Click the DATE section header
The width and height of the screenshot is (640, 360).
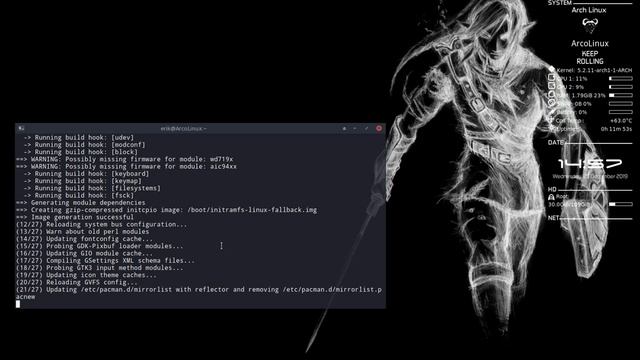tap(556, 142)
